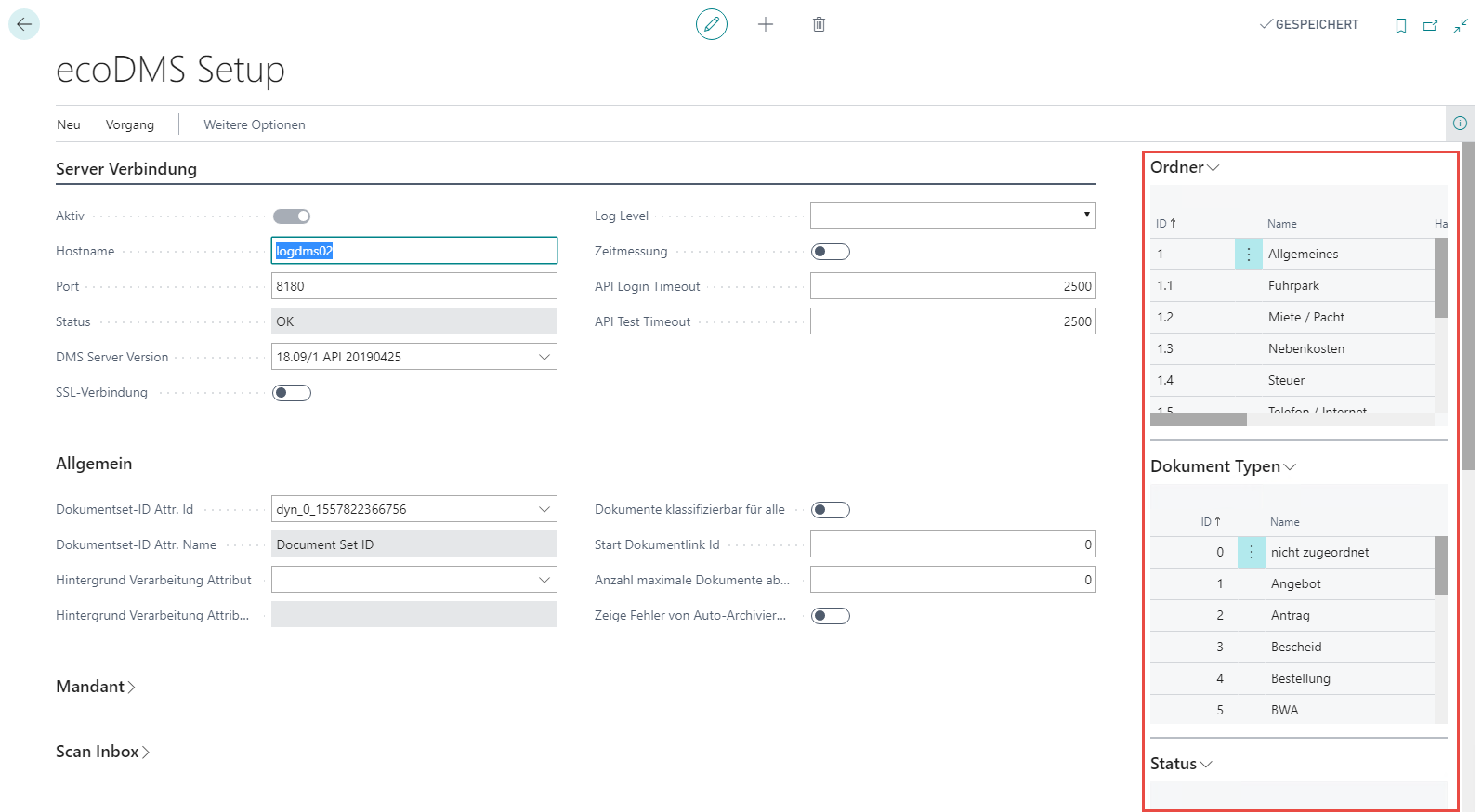Click the Status field showing OK
The height and width of the screenshot is (812, 1482).
pos(414,321)
